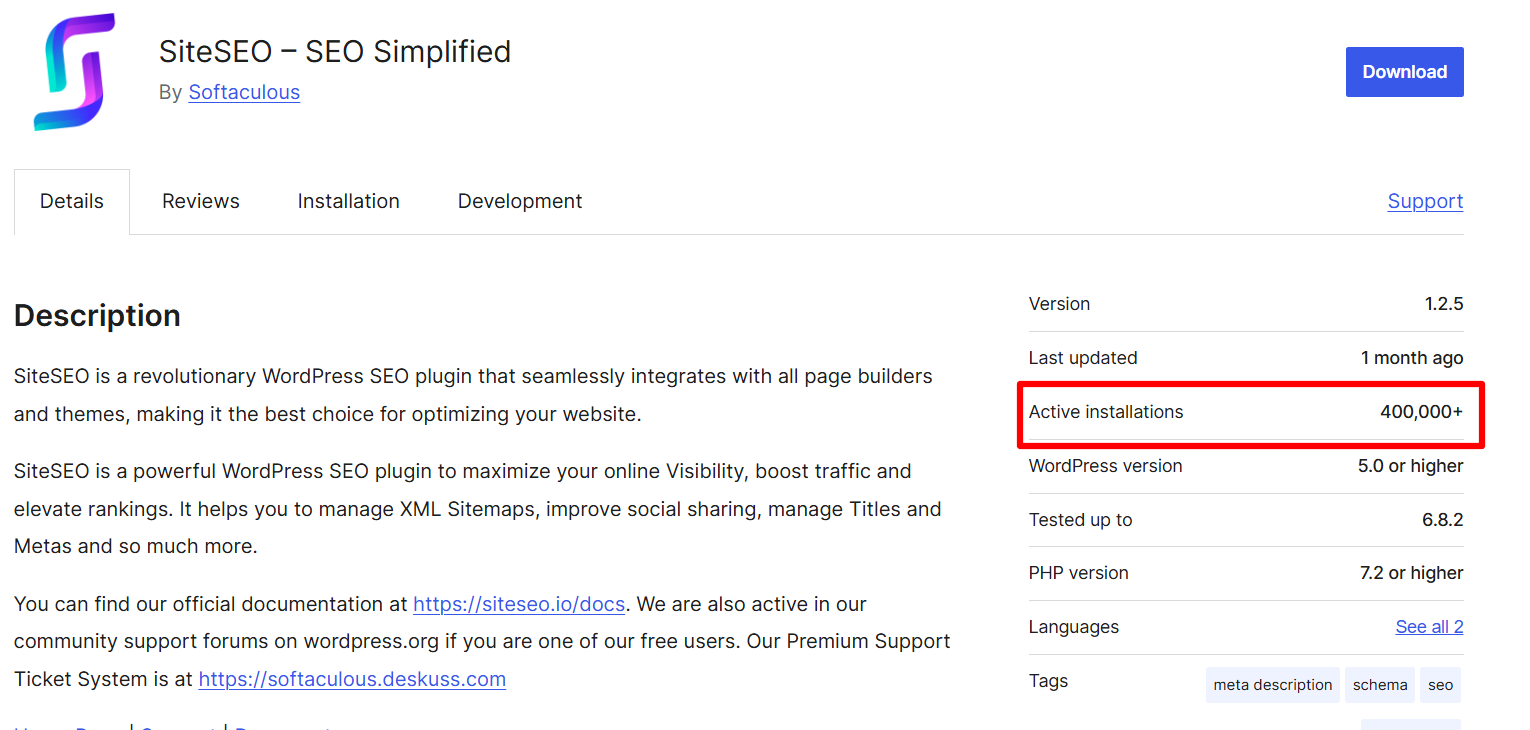
Task: Click the '1 month ago' last updated value
Action: 1412,358
